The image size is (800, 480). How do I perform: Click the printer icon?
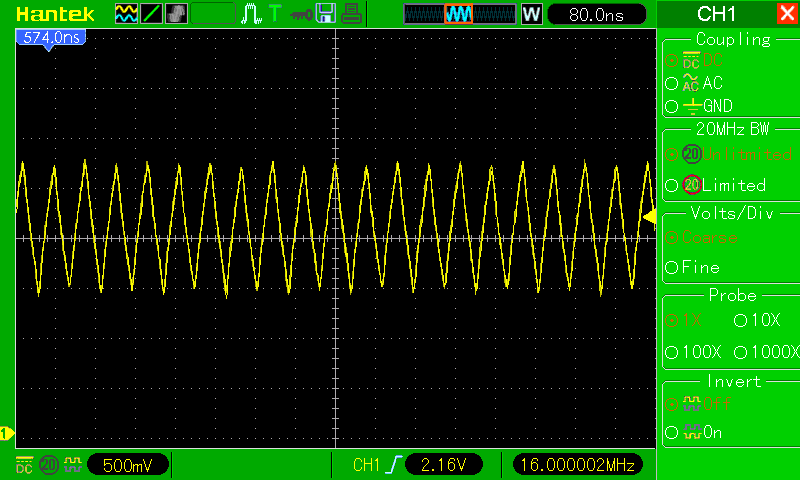click(x=351, y=14)
